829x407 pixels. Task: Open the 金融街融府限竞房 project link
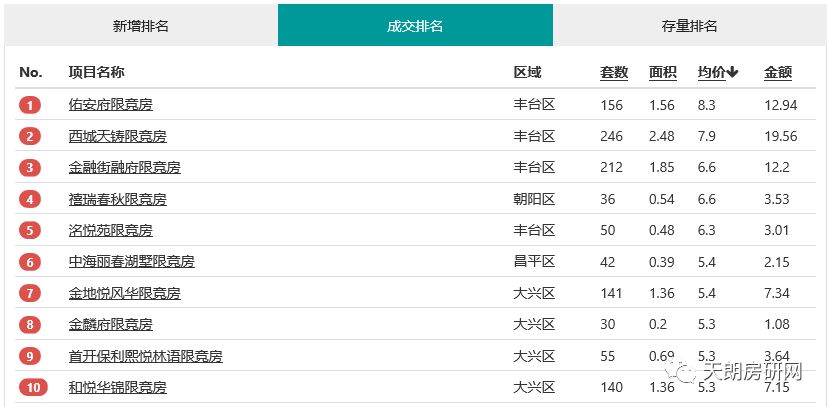(125, 168)
